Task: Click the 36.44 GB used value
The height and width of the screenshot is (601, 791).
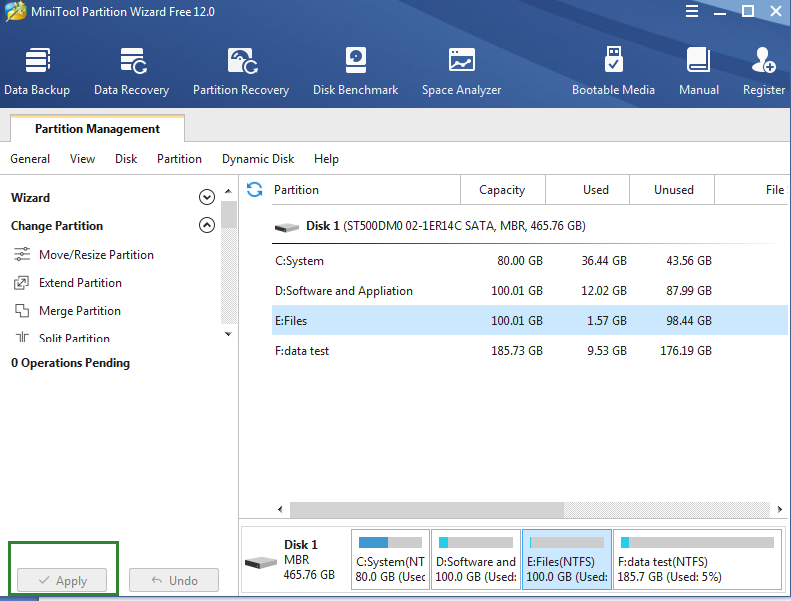Action: [604, 261]
